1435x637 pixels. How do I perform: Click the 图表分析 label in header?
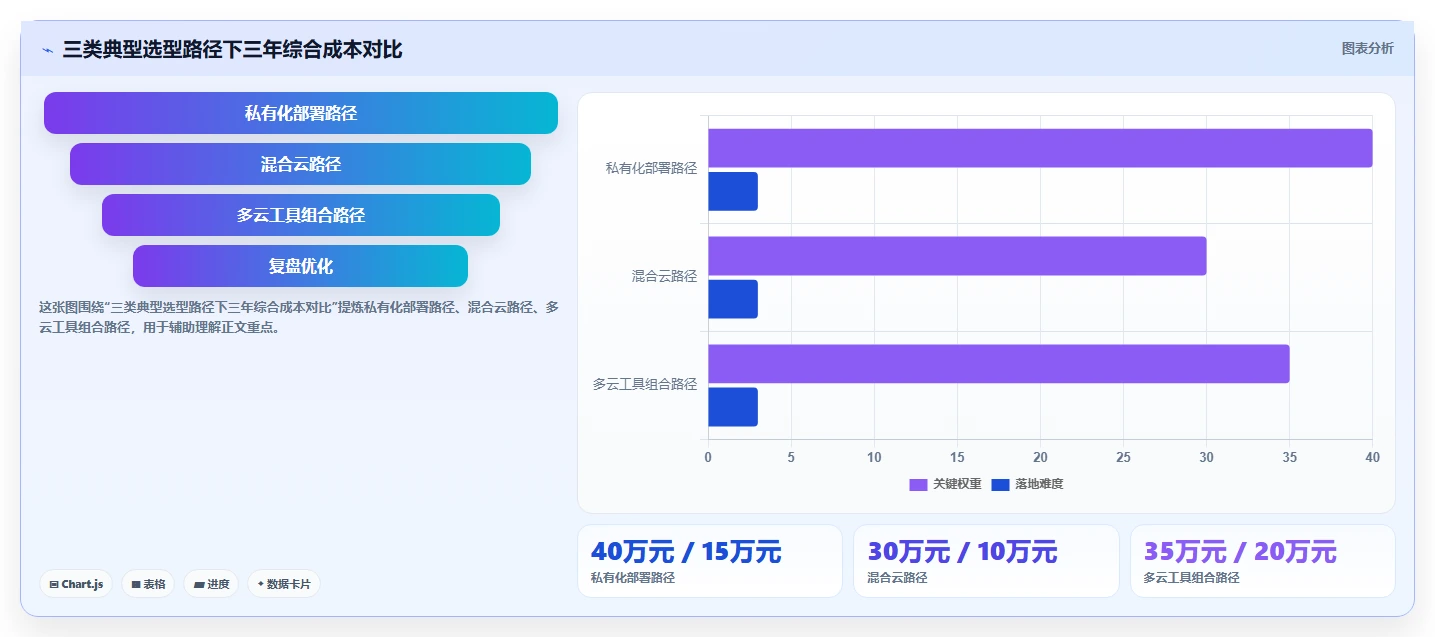1367,48
